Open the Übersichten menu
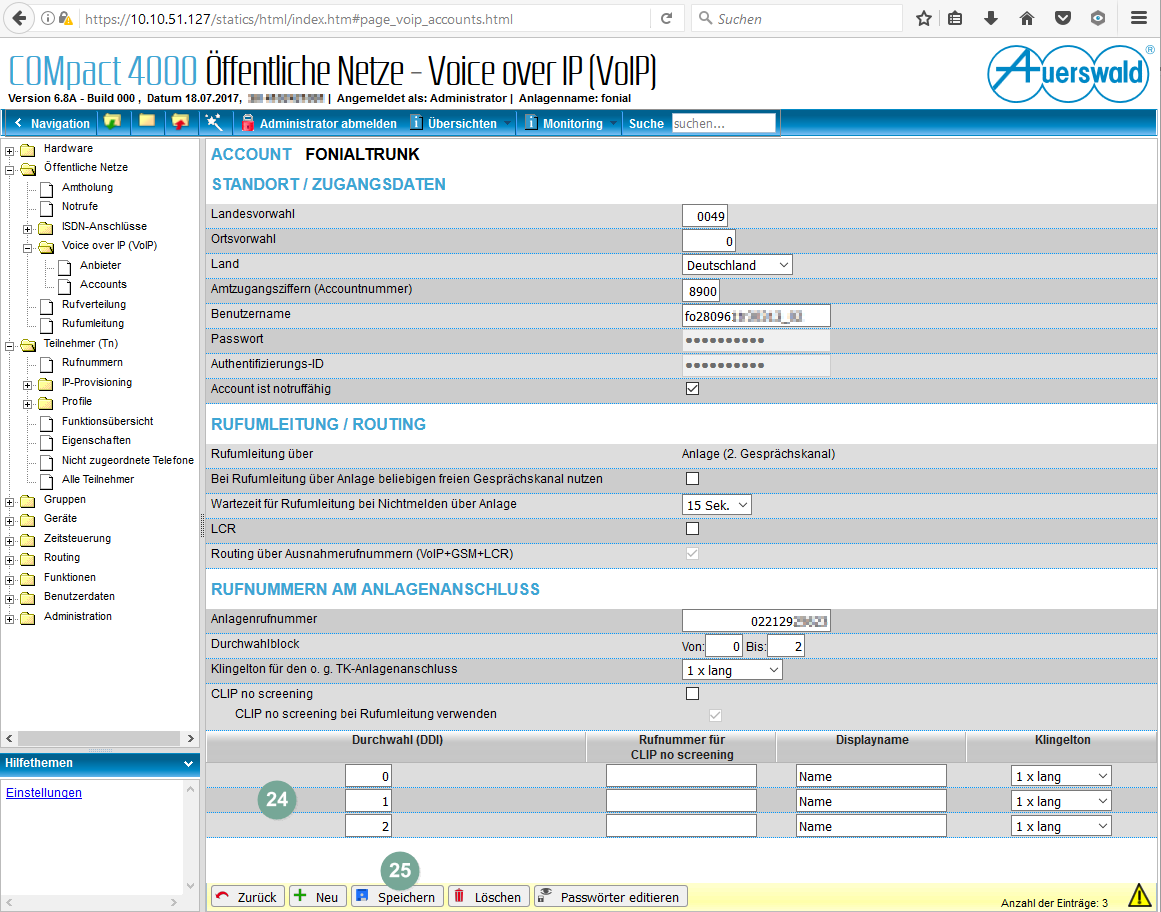Screen dimensions: 1161x912 click(x=461, y=124)
